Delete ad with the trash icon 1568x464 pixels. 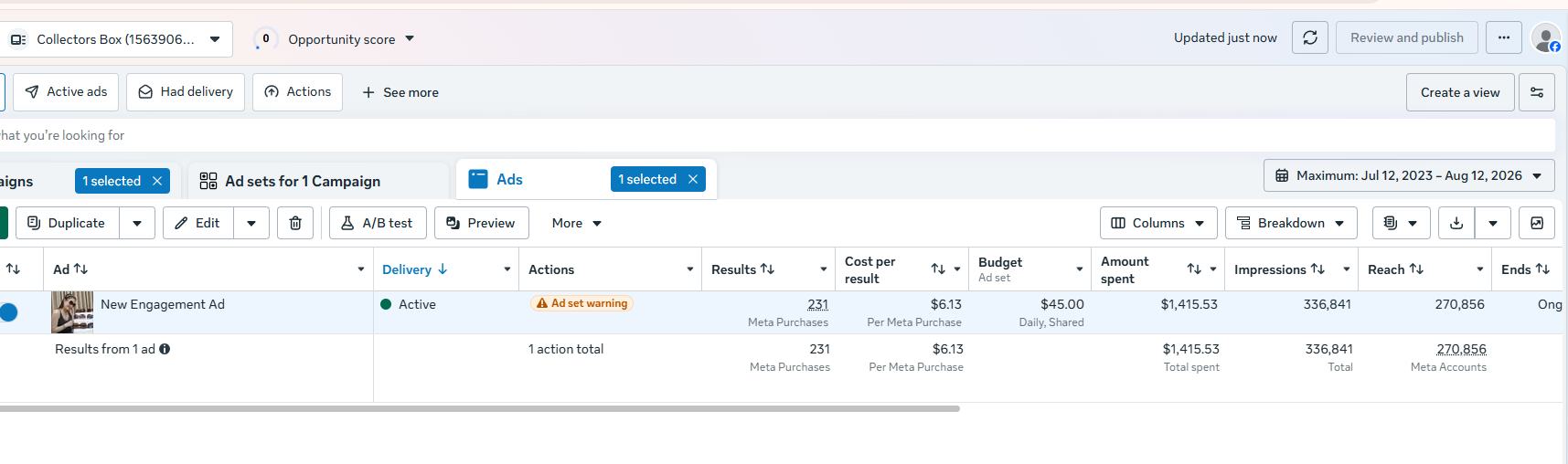[295, 223]
